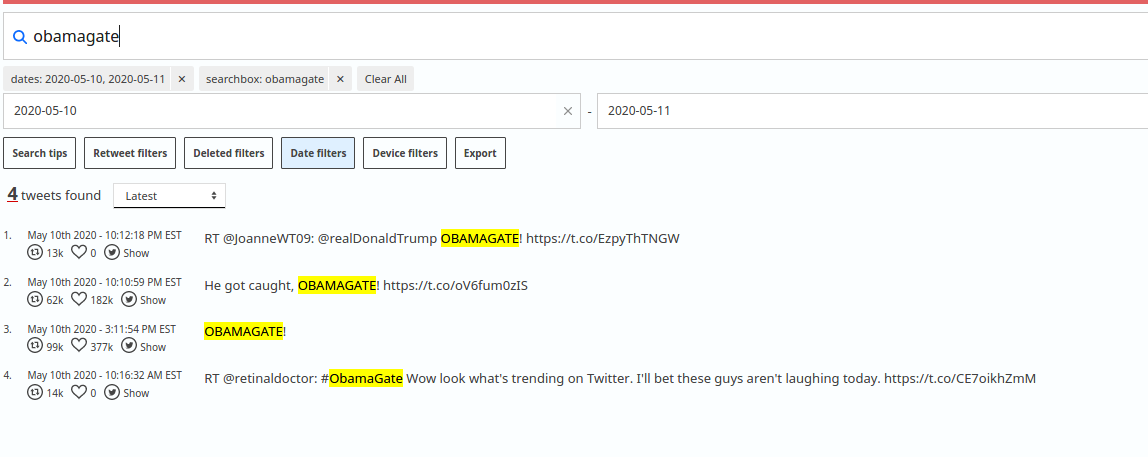The image size is (1148, 457).
Task: Click 182k likes count on second tweet
Action: click(x=102, y=300)
